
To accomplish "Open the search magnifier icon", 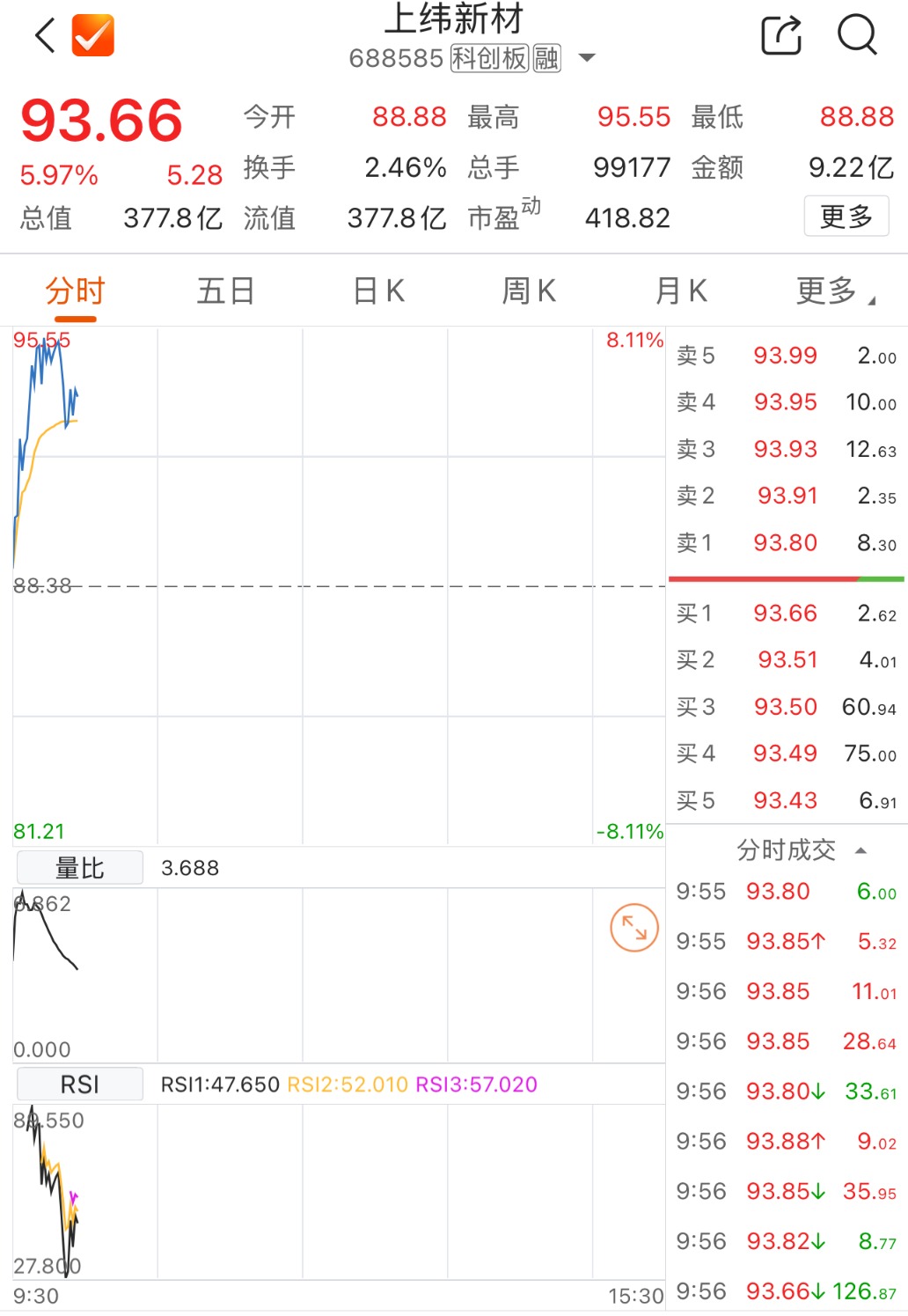I will point(857,35).
